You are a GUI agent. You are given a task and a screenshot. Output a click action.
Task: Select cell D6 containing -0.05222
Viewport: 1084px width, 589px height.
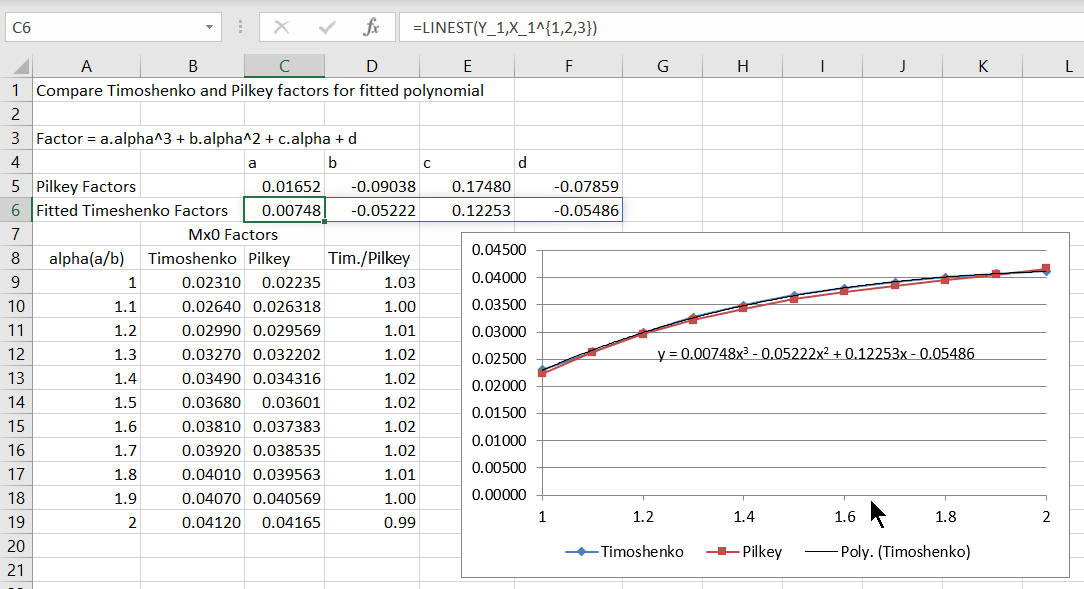click(x=371, y=210)
